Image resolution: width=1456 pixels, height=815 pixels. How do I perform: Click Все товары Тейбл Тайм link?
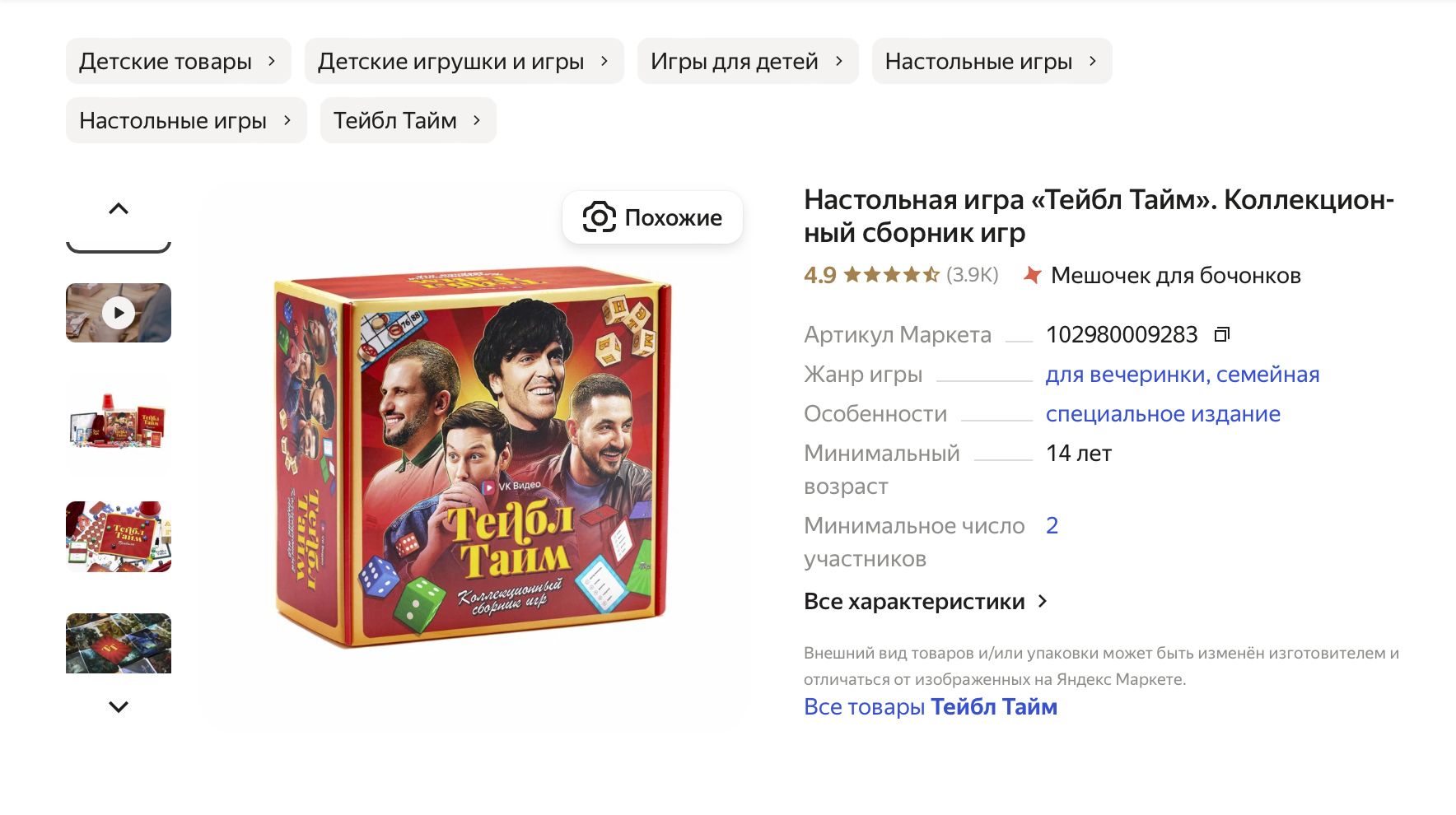point(930,706)
